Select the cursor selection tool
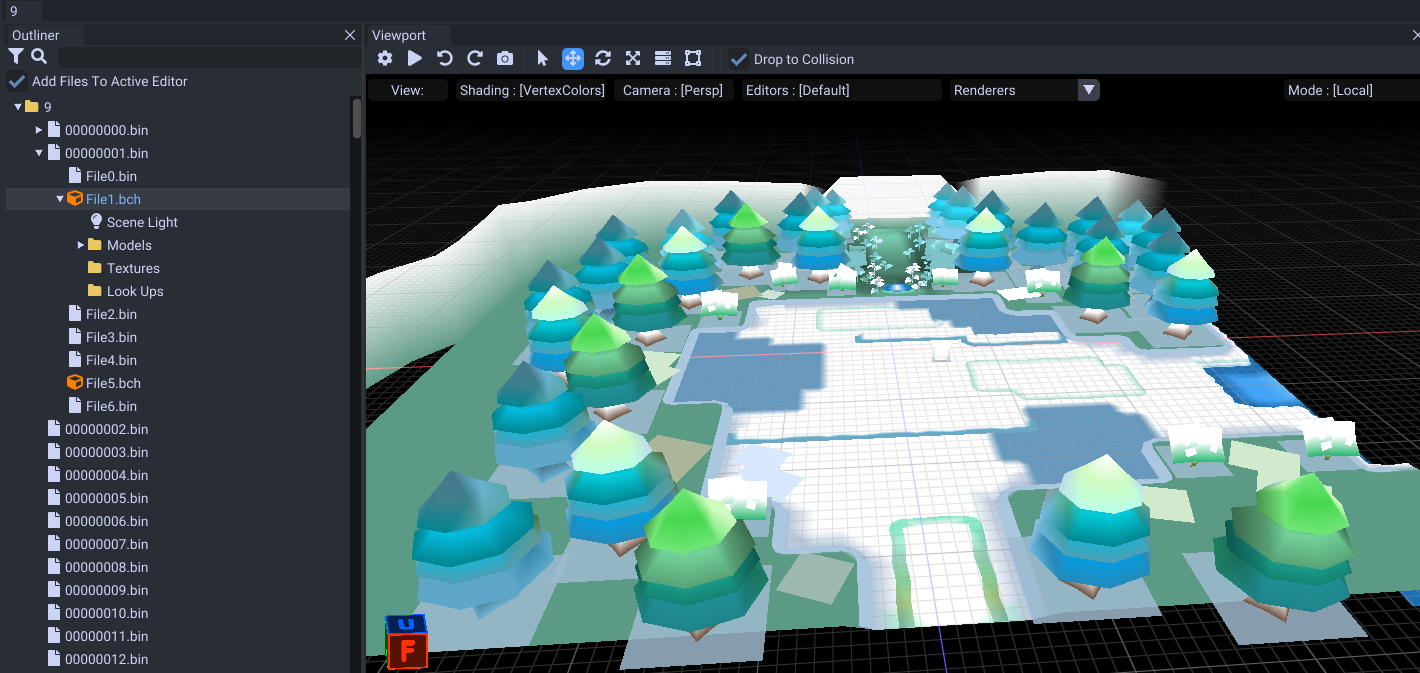The width and height of the screenshot is (1420, 673). [542, 58]
